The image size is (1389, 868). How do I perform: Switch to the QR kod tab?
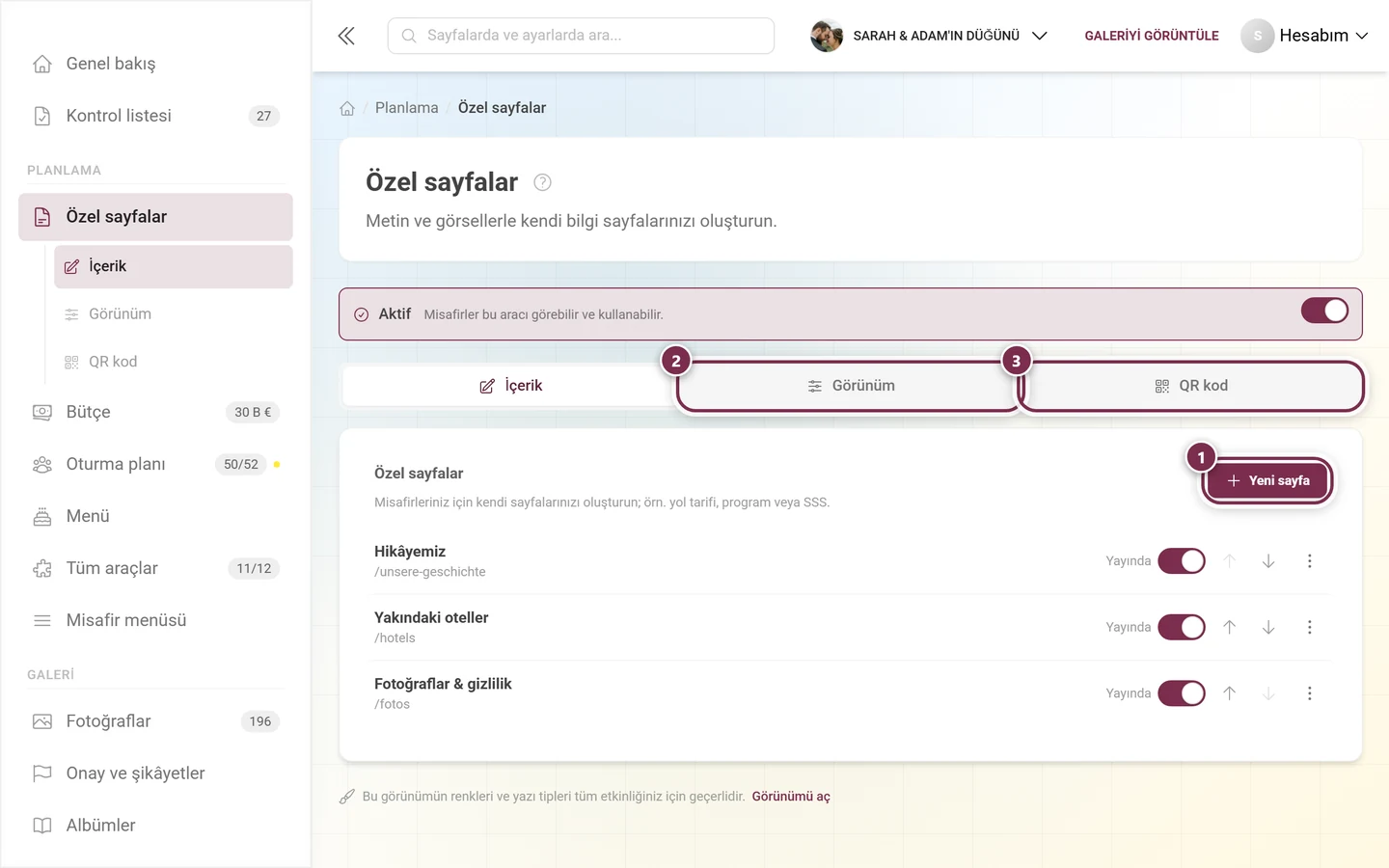1191,386
